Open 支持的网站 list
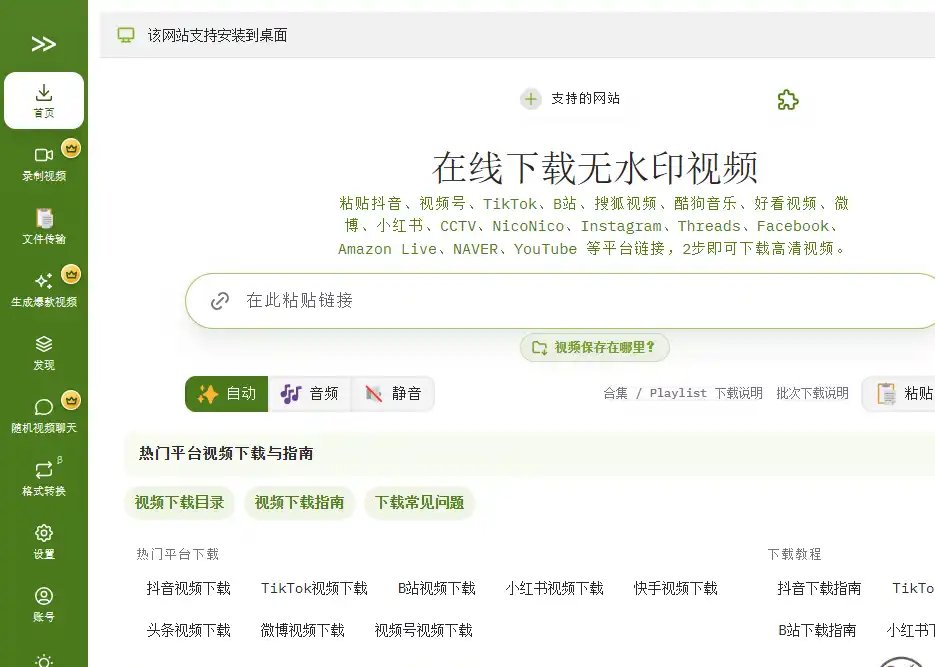 click(x=585, y=98)
